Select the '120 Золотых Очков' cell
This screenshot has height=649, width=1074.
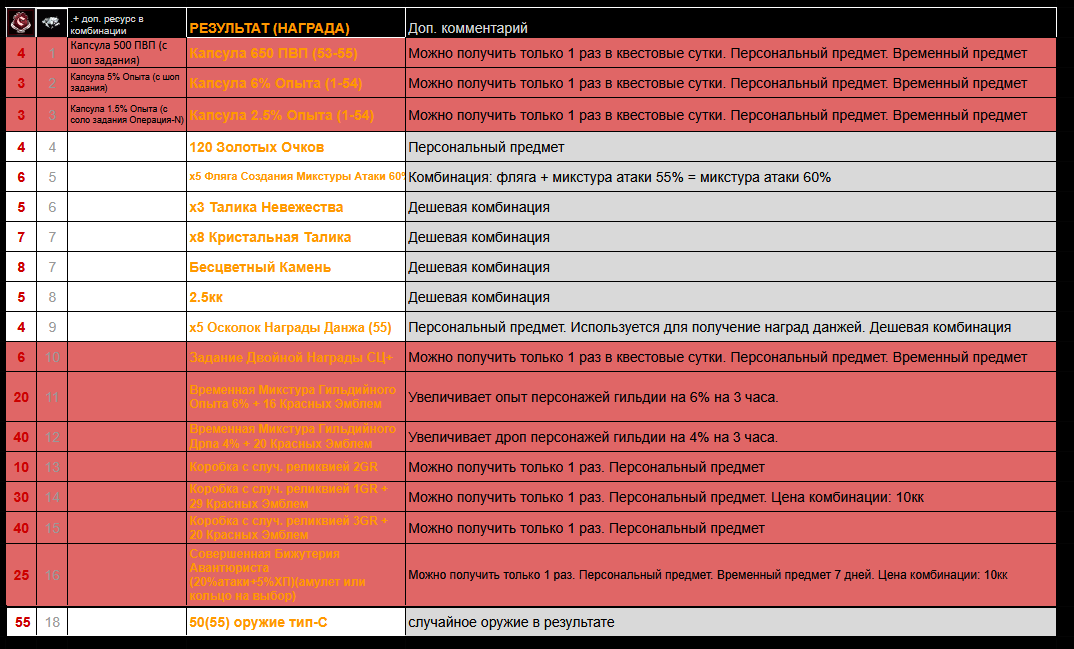[257, 147]
